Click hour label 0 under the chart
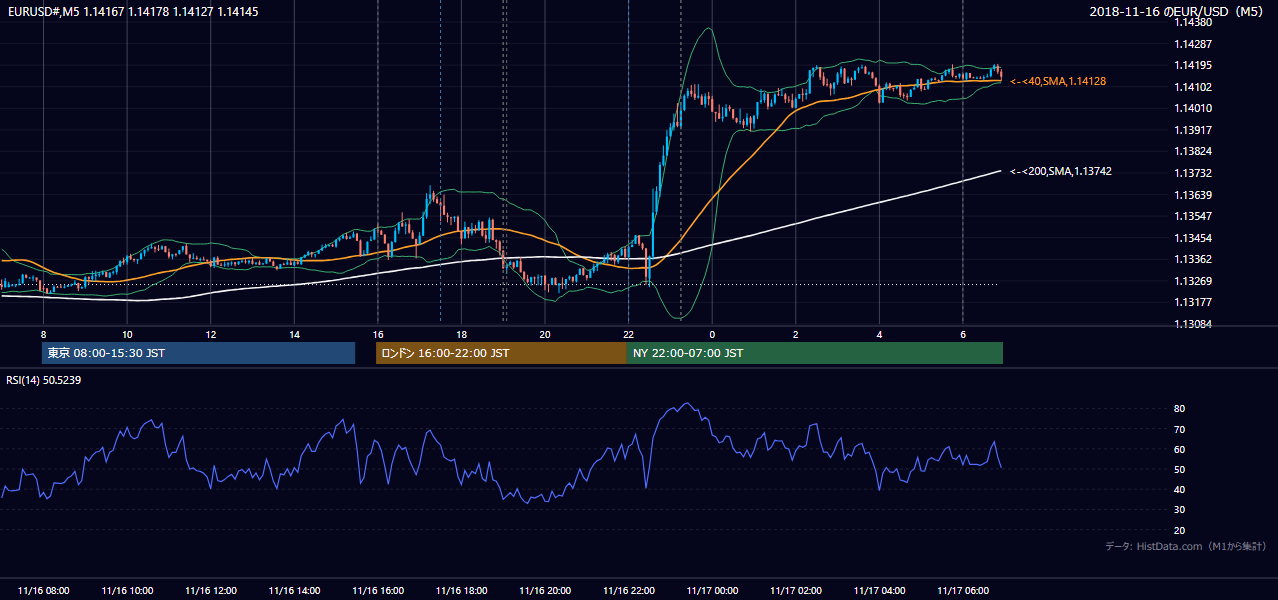The height and width of the screenshot is (600, 1278). click(x=712, y=334)
